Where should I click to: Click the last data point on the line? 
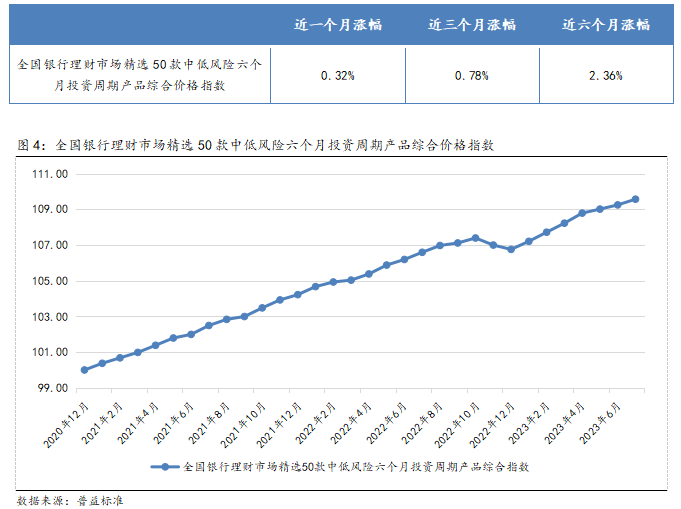click(635, 199)
